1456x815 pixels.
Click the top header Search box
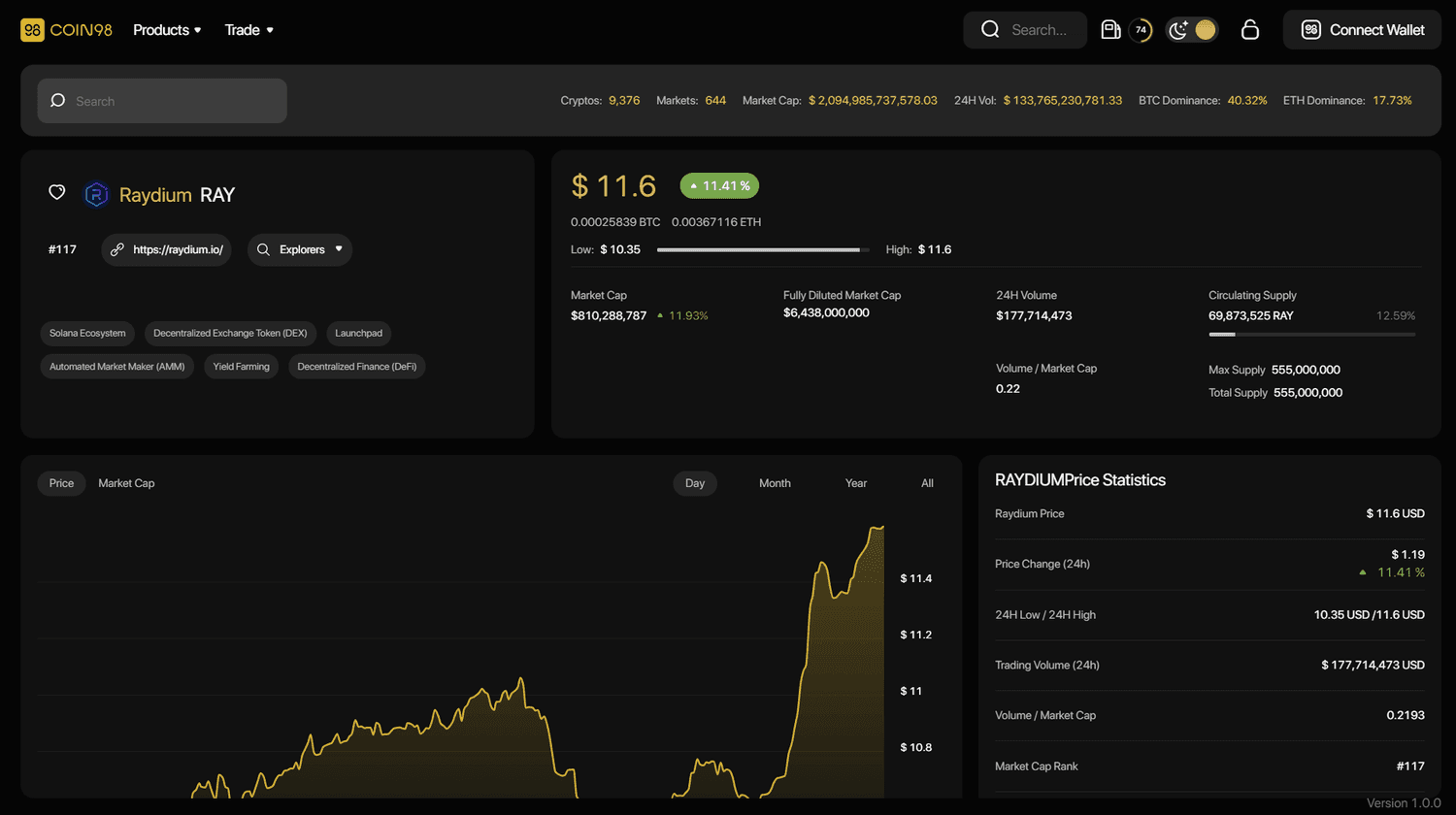click(1025, 30)
